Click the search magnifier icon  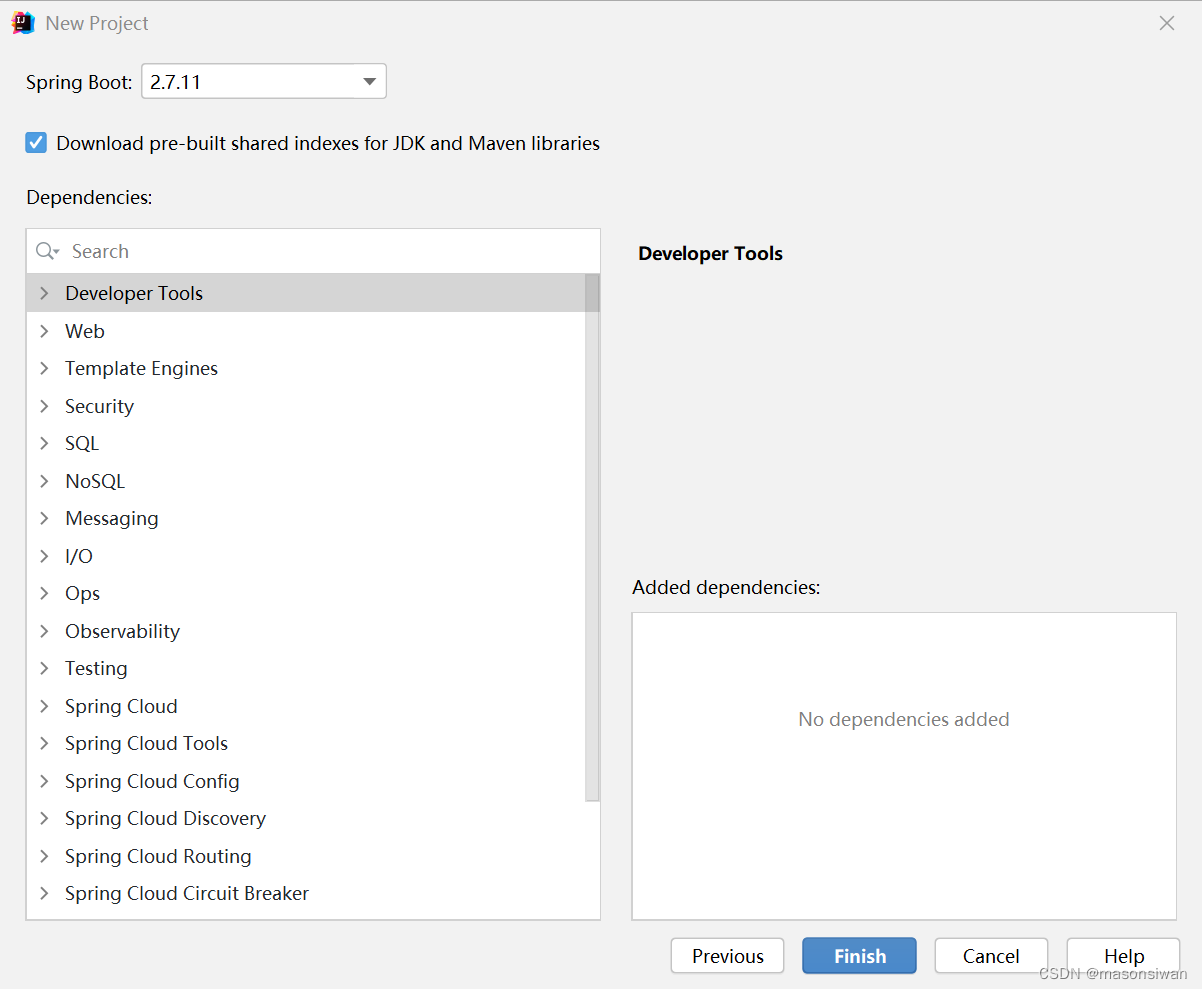(x=47, y=251)
